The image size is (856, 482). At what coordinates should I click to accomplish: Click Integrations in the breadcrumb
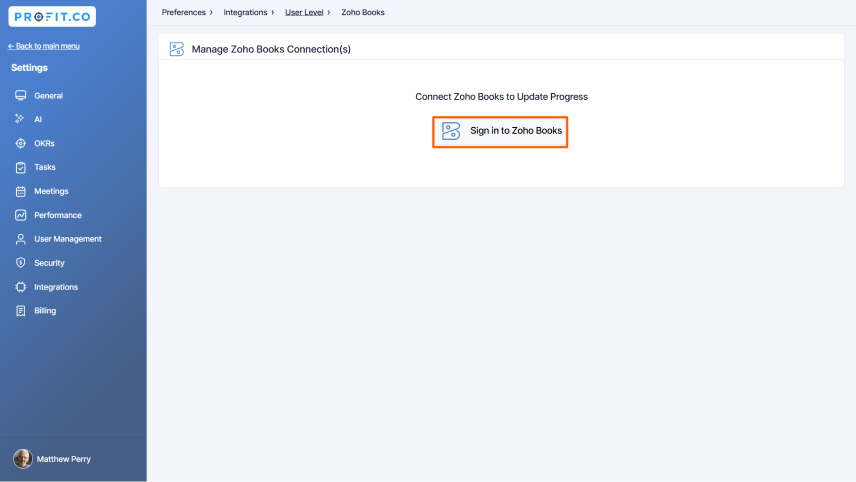click(245, 12)
